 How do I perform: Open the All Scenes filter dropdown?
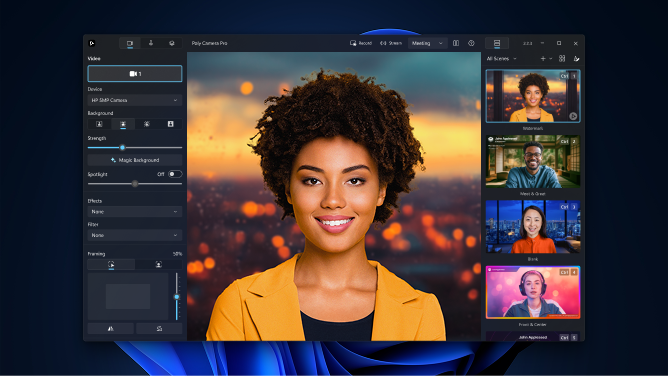pyautogui.click(x=501, y=58)
